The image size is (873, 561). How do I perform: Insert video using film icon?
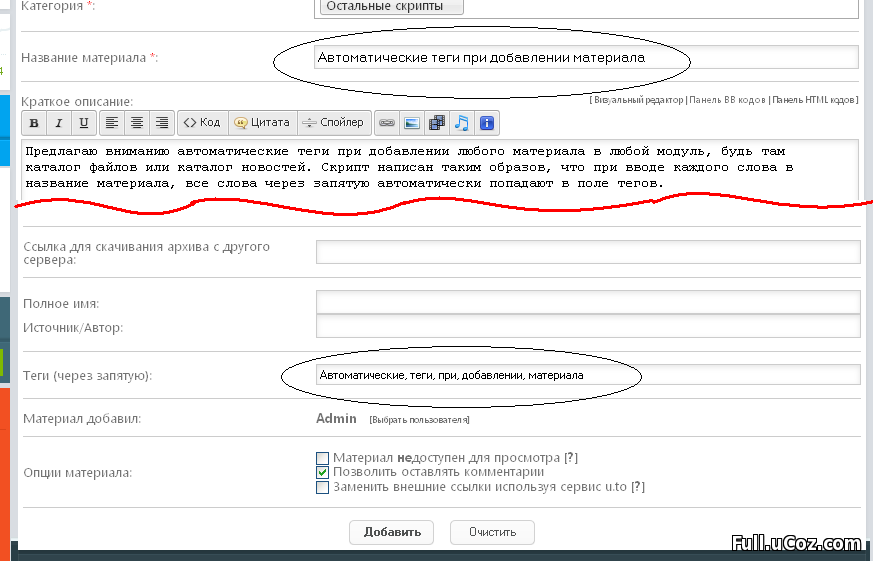[437, 123]
